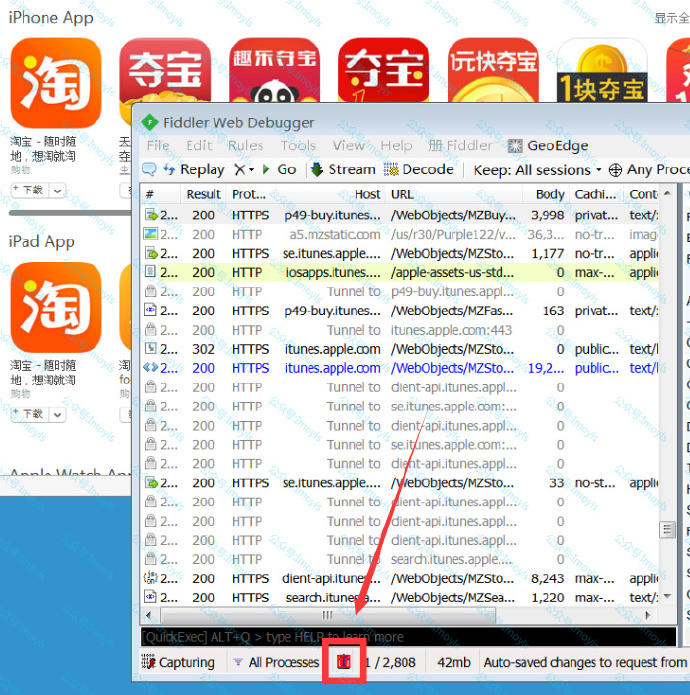Select the a5.mzstatic.com image session row

tap(400, 234)
